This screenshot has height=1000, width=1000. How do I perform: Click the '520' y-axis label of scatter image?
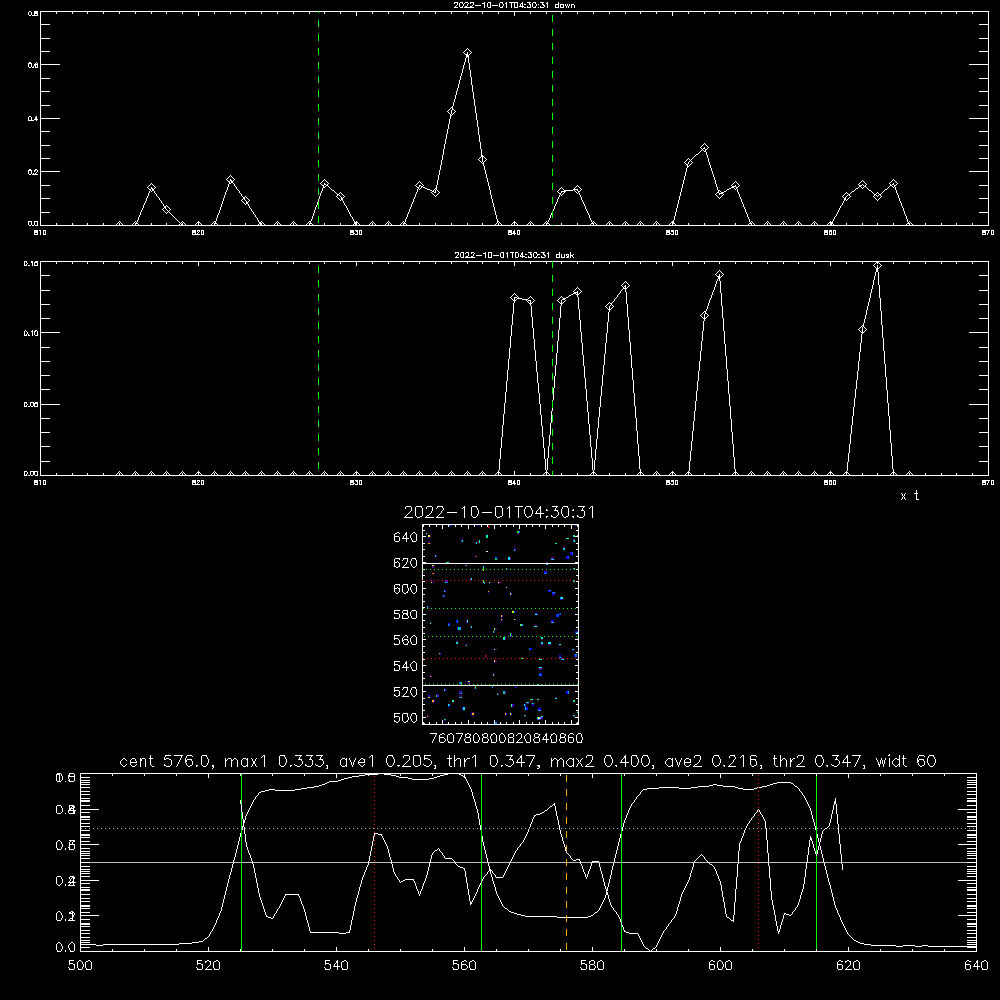pyautogui.click(x=406, y=692)
